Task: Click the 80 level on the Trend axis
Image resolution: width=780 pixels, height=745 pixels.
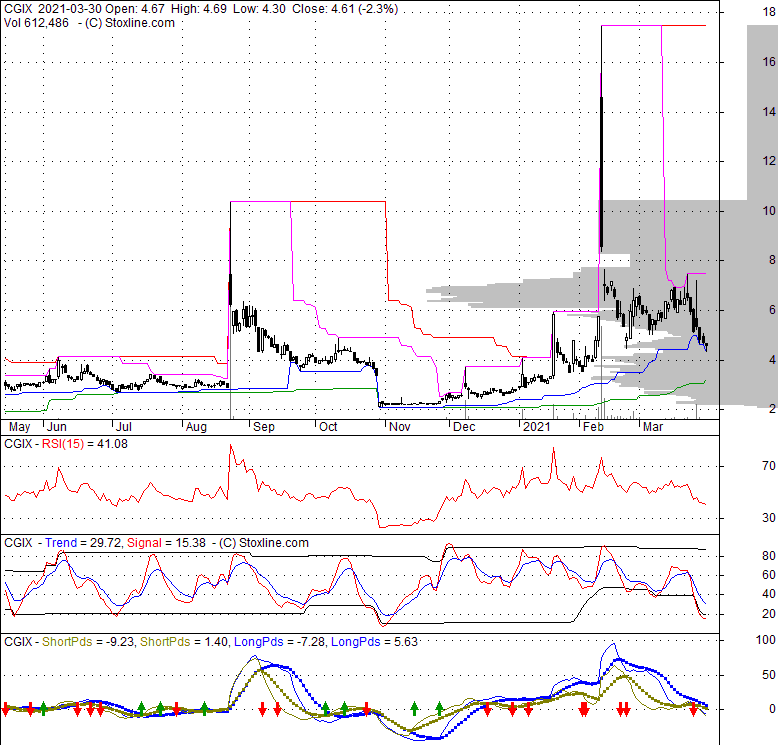Action: [x=769, y=556]
